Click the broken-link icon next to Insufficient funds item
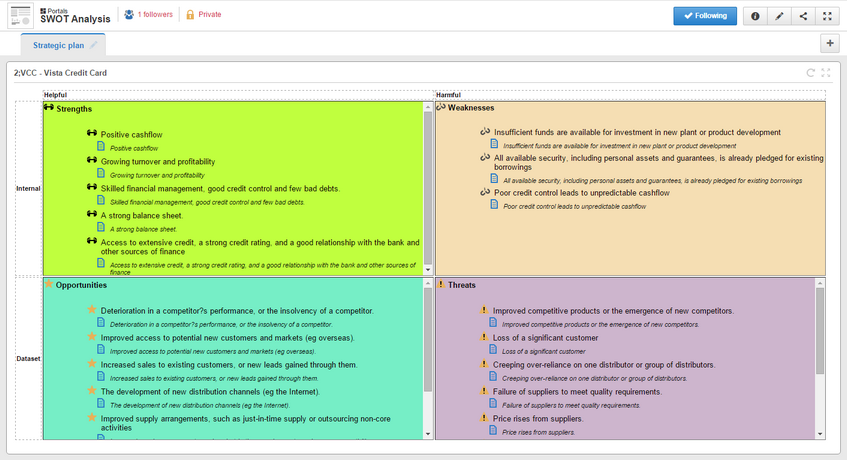 click(485, 131)
